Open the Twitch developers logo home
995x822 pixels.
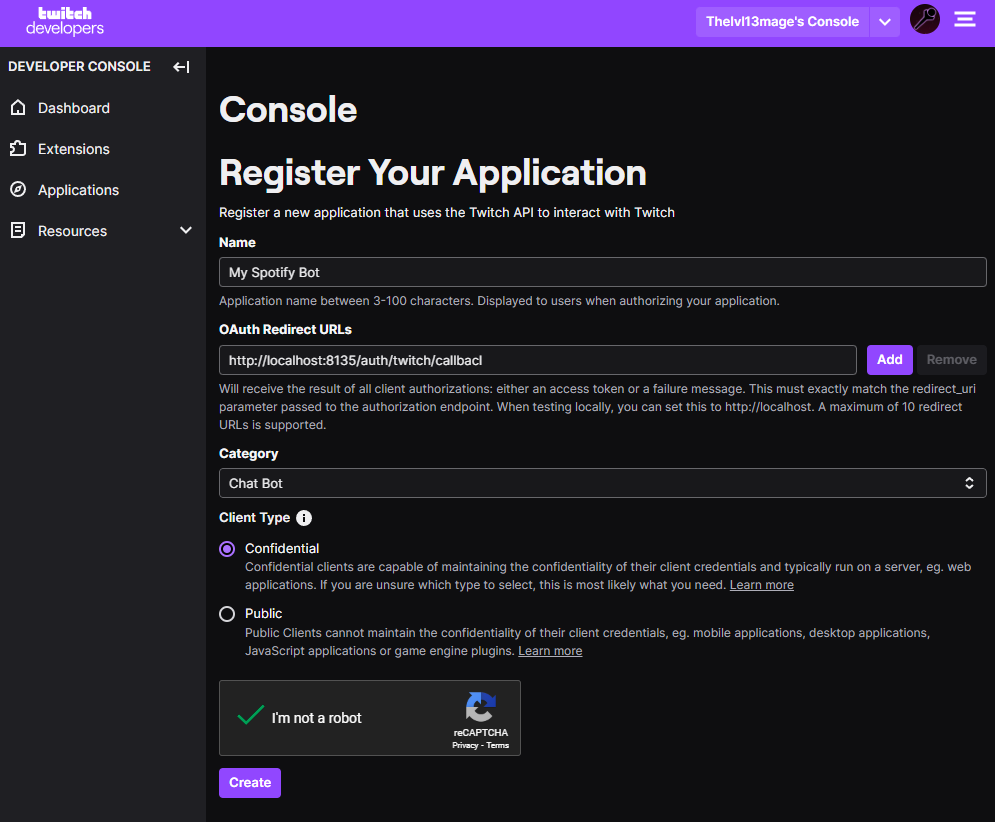(65, 21)
